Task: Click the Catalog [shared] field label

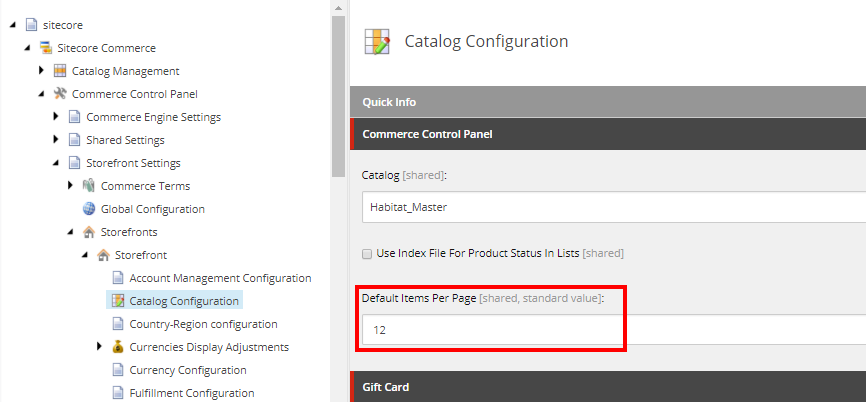Action: pyautogui.click(x=404, y=176)
